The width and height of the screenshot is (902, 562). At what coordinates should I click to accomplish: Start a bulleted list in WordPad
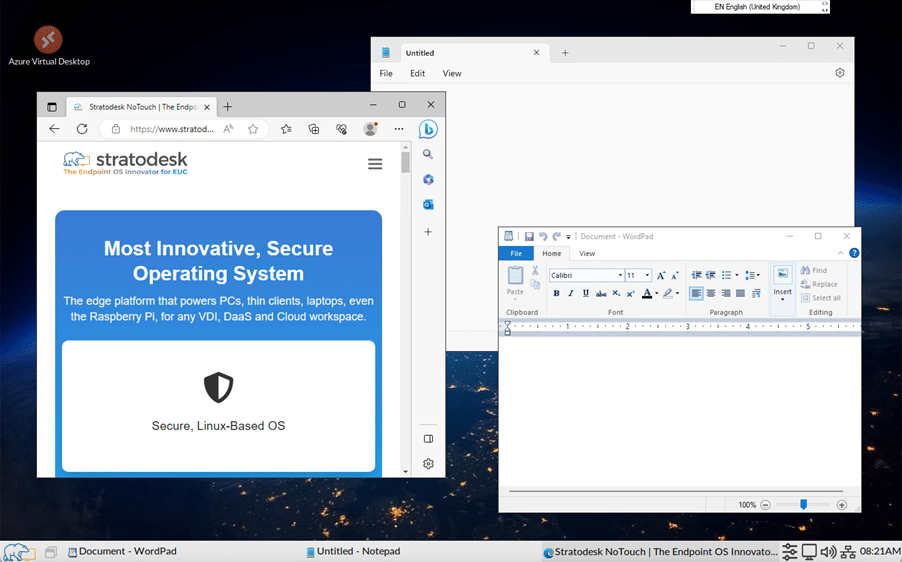[727, 275]
